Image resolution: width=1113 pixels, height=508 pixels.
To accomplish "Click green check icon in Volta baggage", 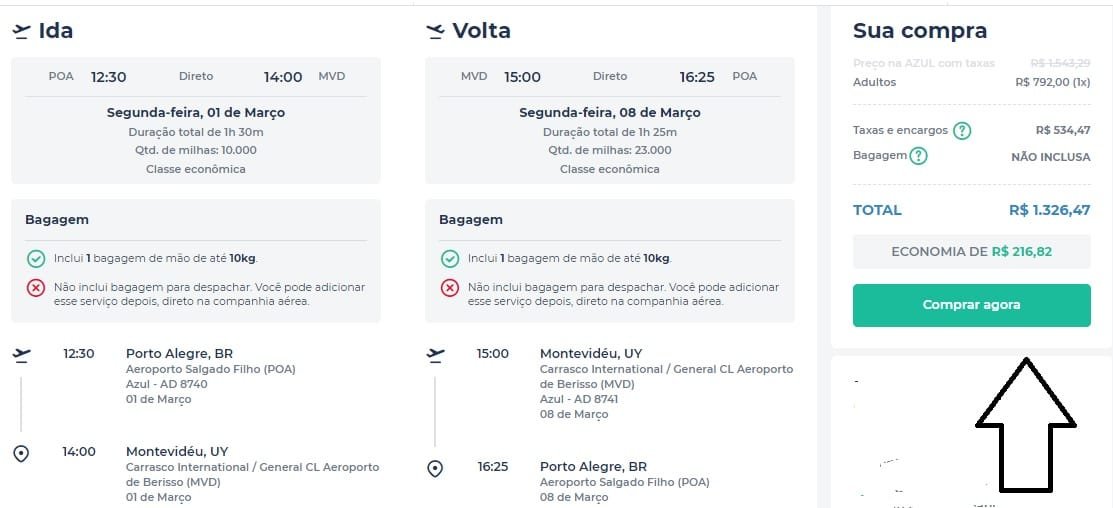I will click(x=450, y=259).
